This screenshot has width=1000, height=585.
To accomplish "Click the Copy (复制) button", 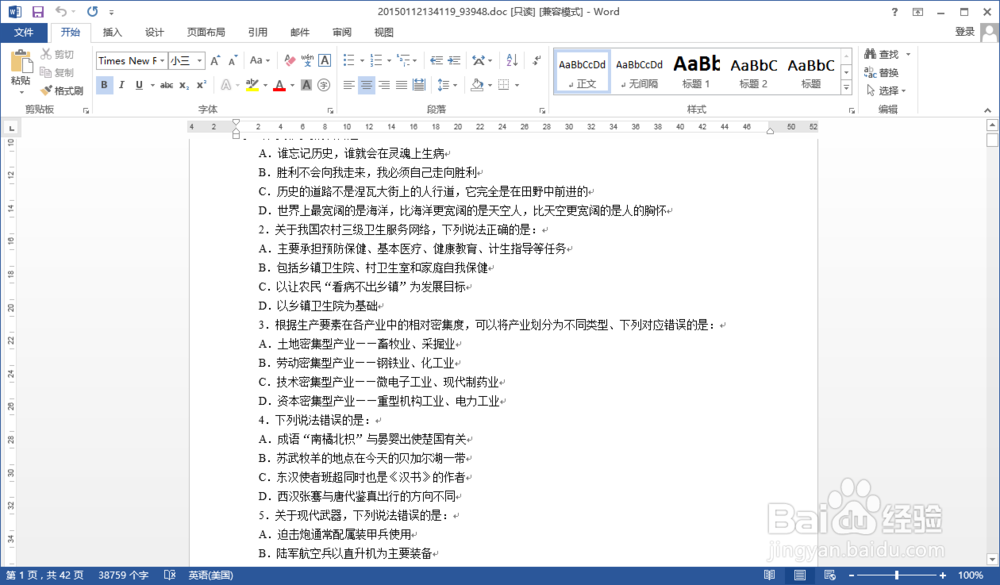I will (x=57, y=72).
